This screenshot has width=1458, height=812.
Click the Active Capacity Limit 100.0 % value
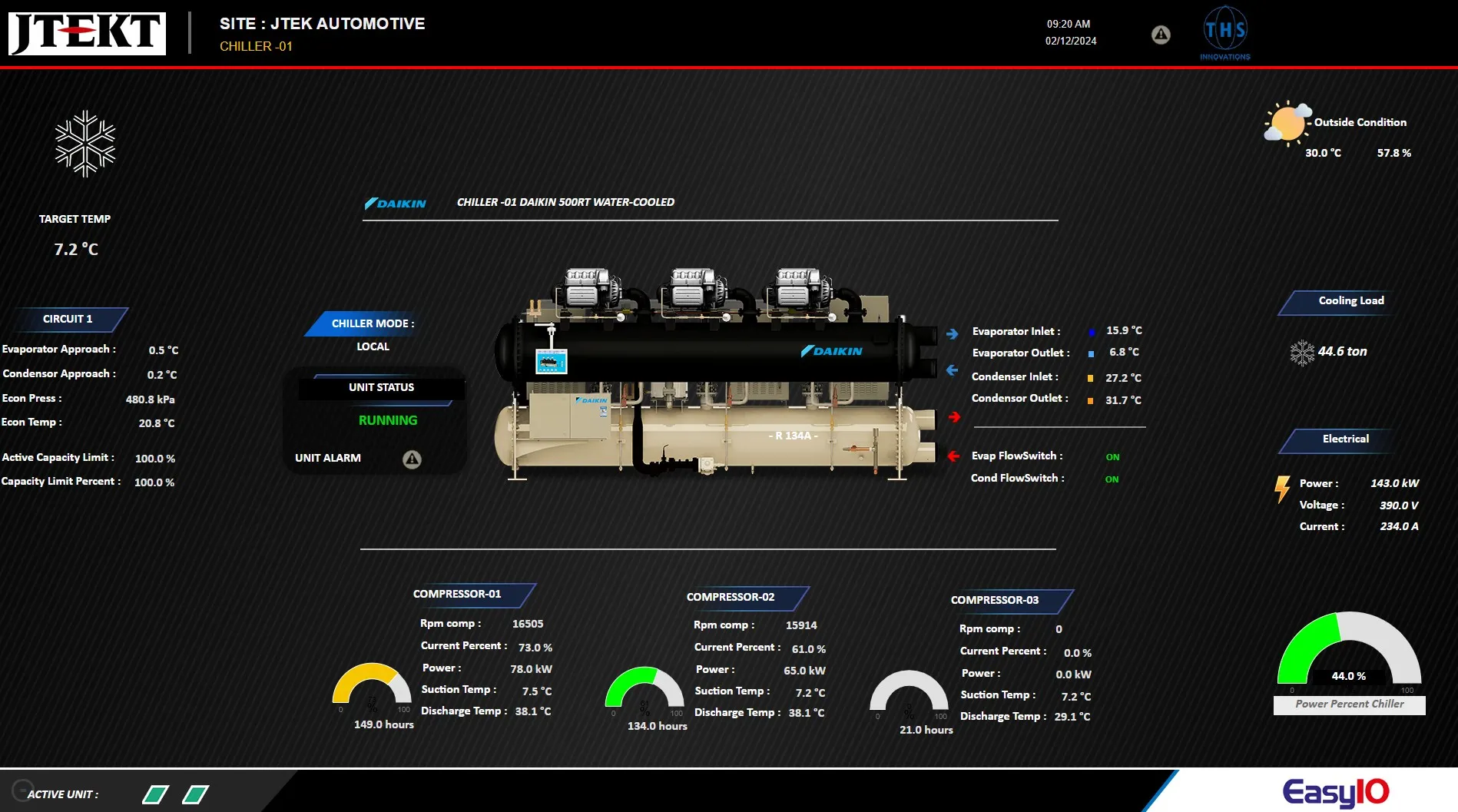point(154,459)
